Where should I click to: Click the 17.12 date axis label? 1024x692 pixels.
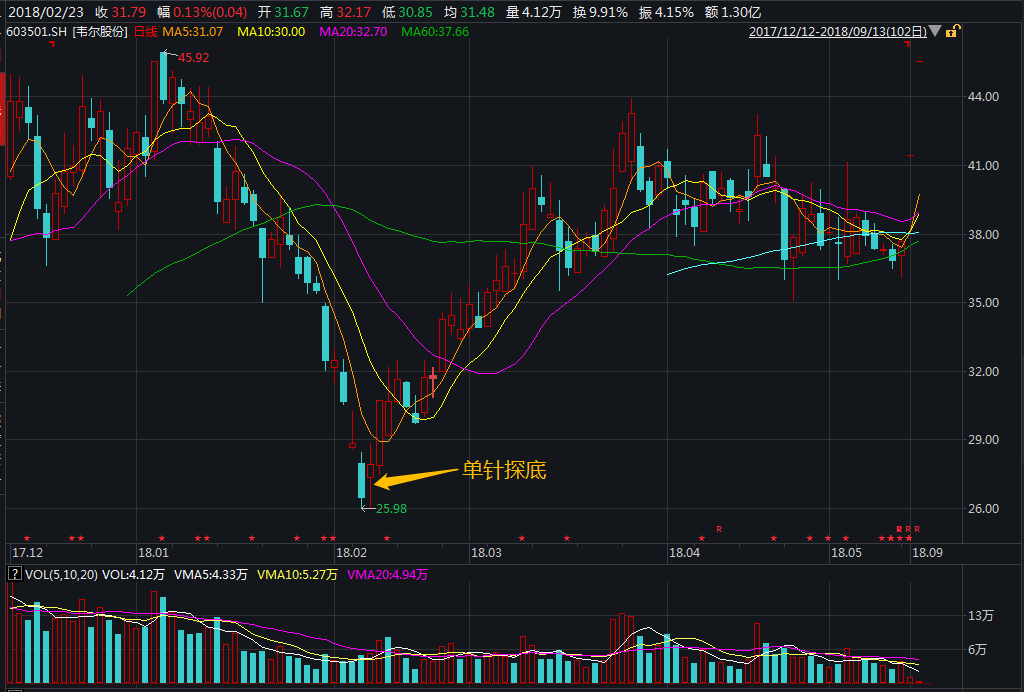pos(27,553)
